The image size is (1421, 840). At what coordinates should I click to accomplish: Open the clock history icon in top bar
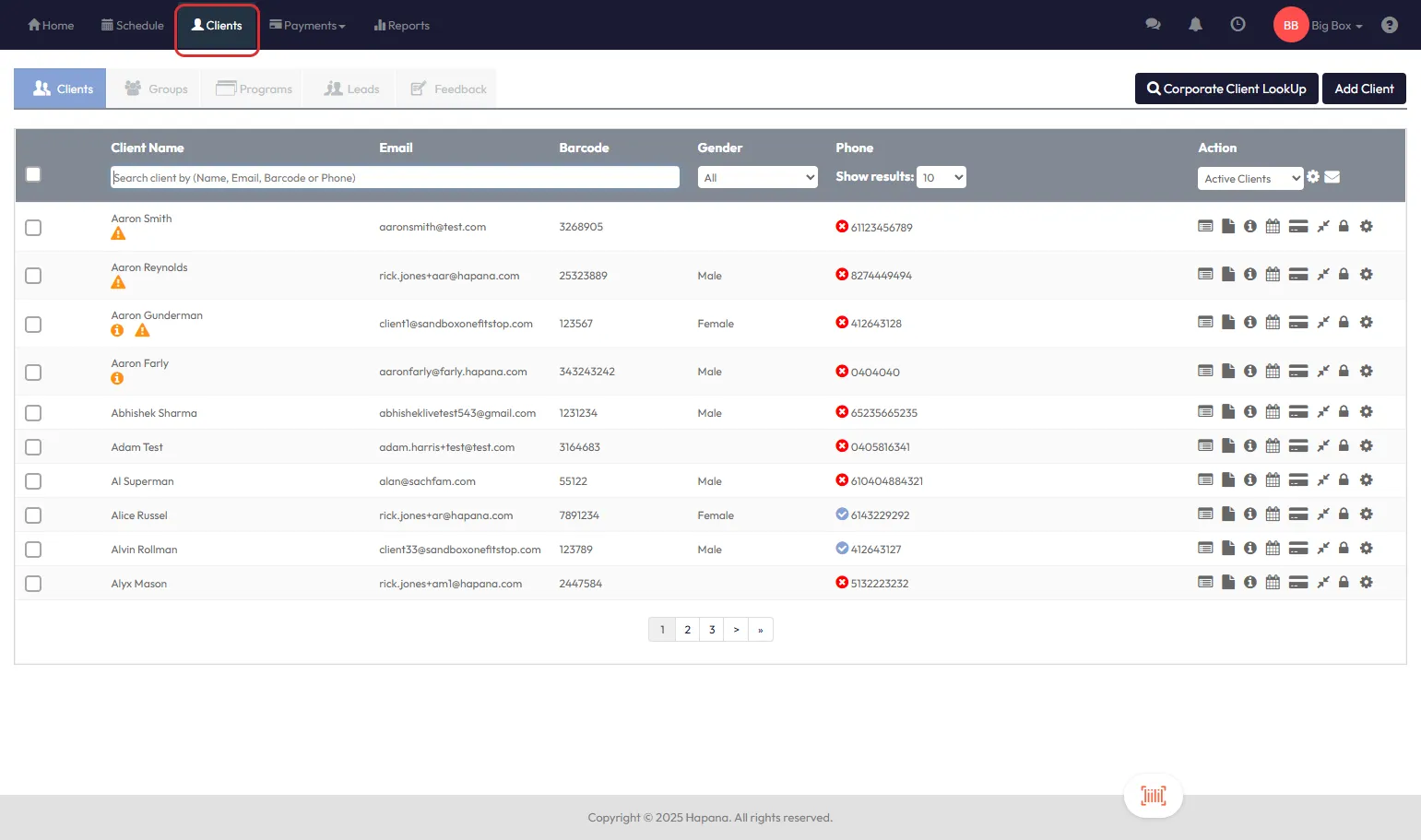point(1237,25)
